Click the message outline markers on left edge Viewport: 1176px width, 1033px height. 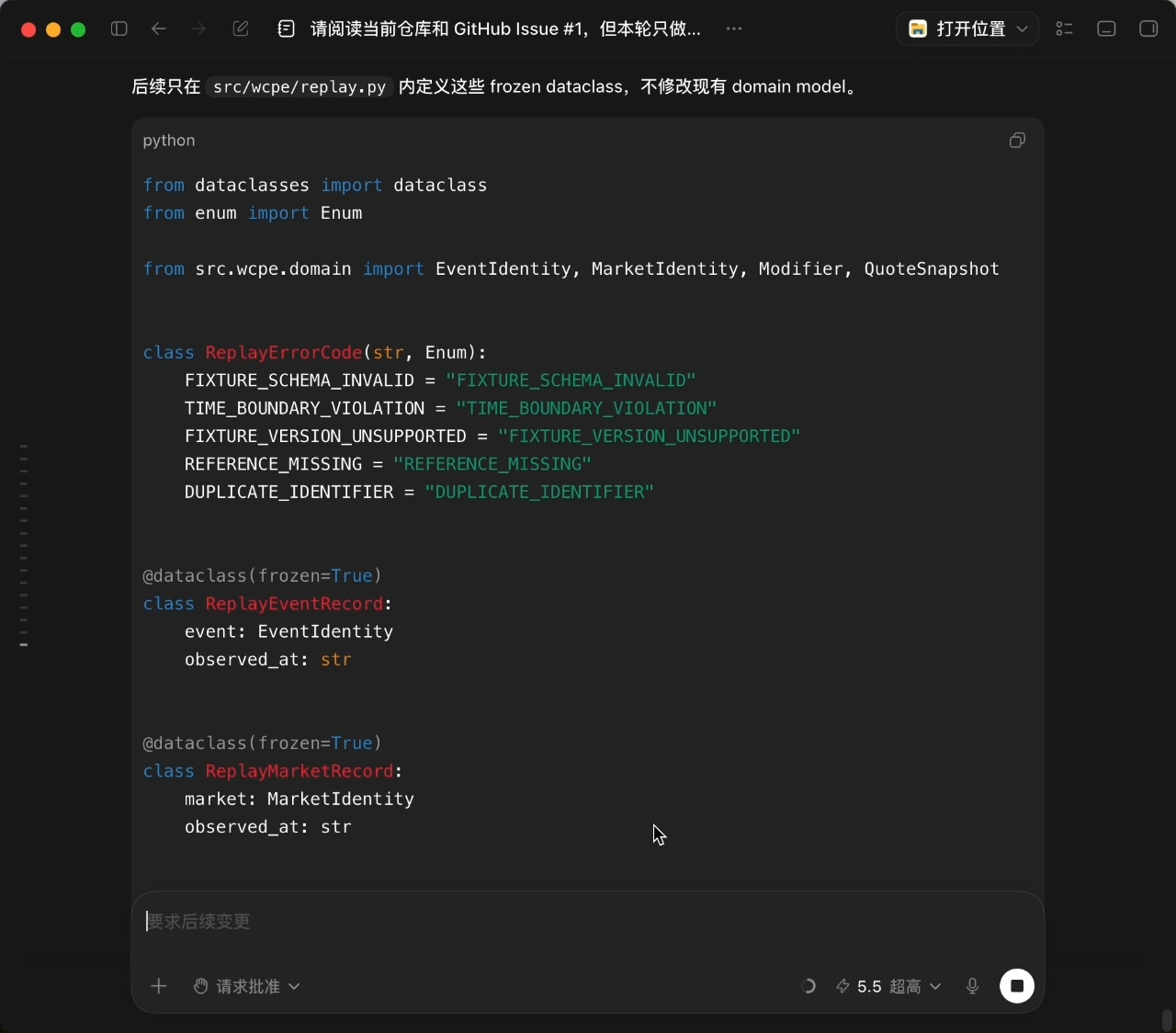(x=24, y=546)
